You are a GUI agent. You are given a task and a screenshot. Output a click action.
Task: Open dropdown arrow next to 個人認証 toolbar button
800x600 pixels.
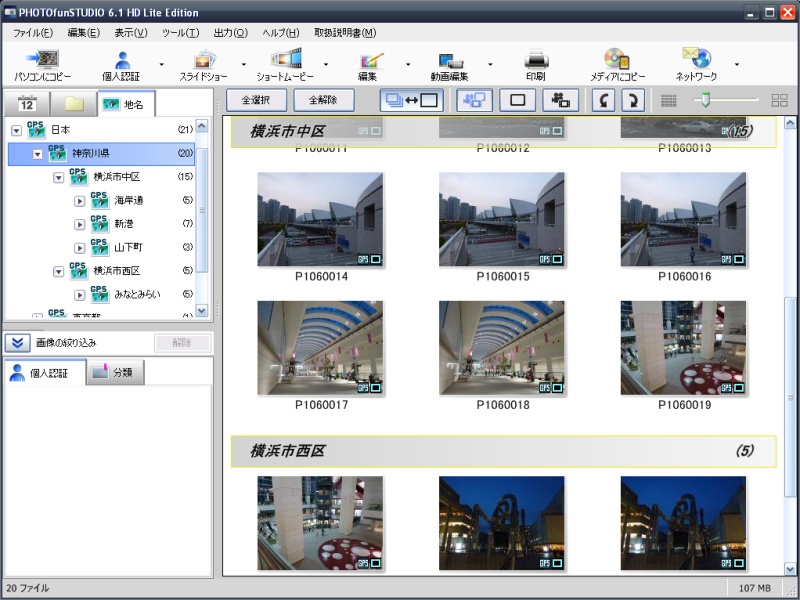161,65
